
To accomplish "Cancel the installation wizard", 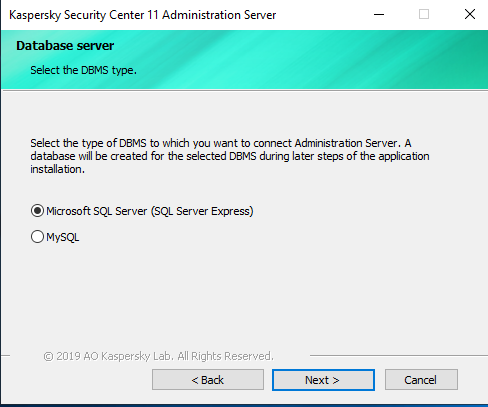I will pyautogui.click(x=421, y=380).
